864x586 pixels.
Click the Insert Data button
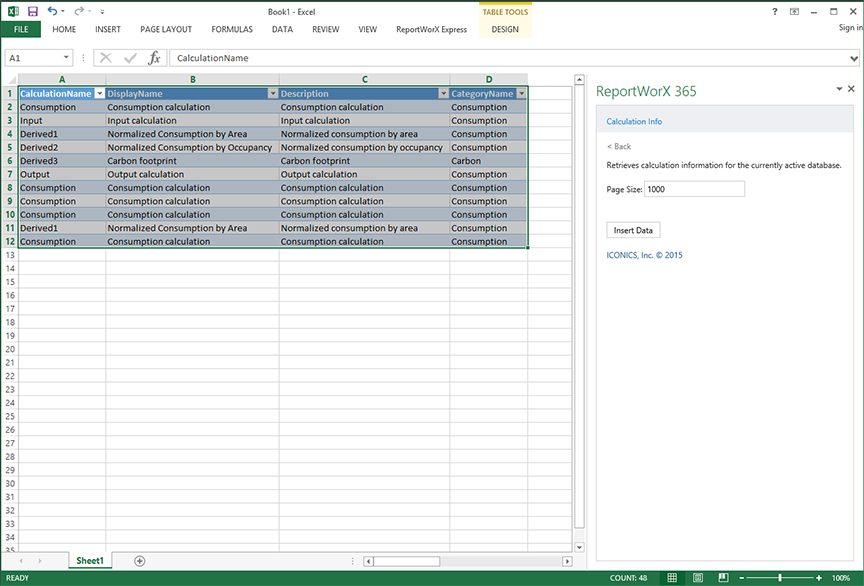point(633,230)
